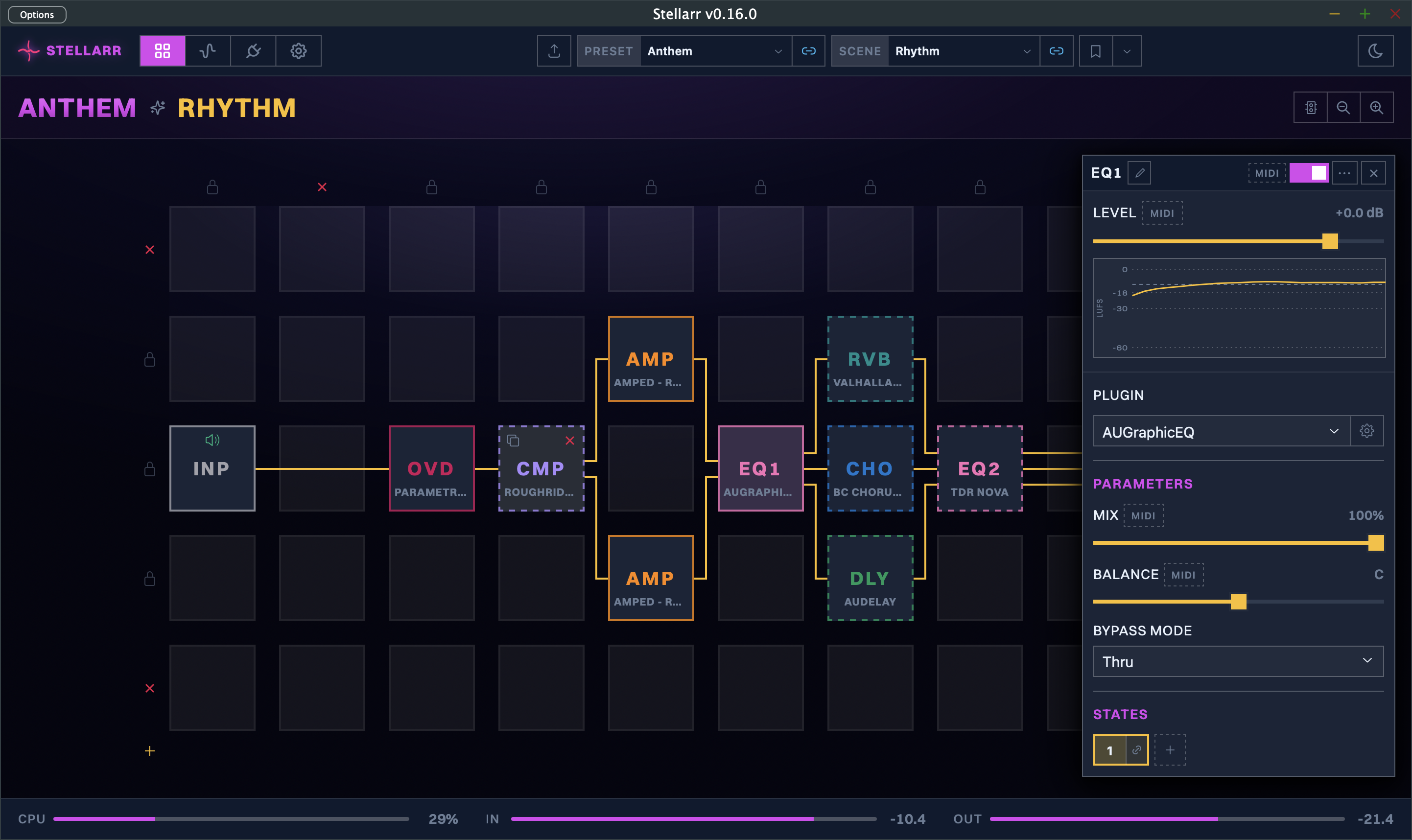Viewport: 1412px width, 840px height.
Task: Click the Balance MIDI button
Action: point(1183,575)
